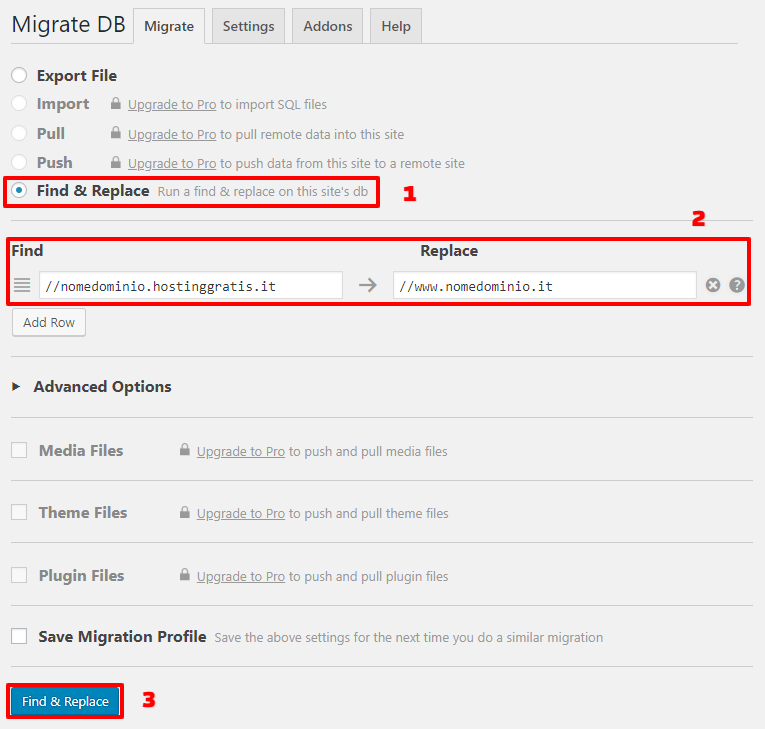This screenshot has height=729, width=765.
Task: Click description 'Save the above settings for the next time'
Action: (x=409, y=637)
